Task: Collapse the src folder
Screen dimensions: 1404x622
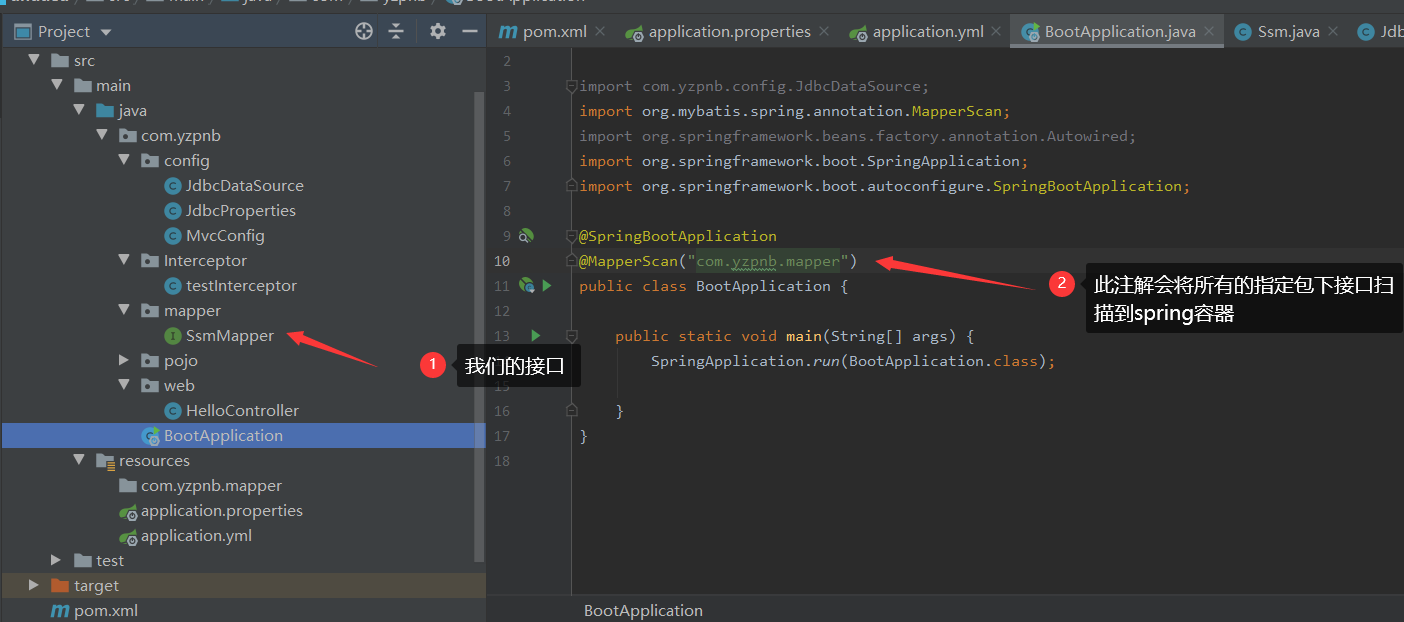Action: click(x=35, y=60)
